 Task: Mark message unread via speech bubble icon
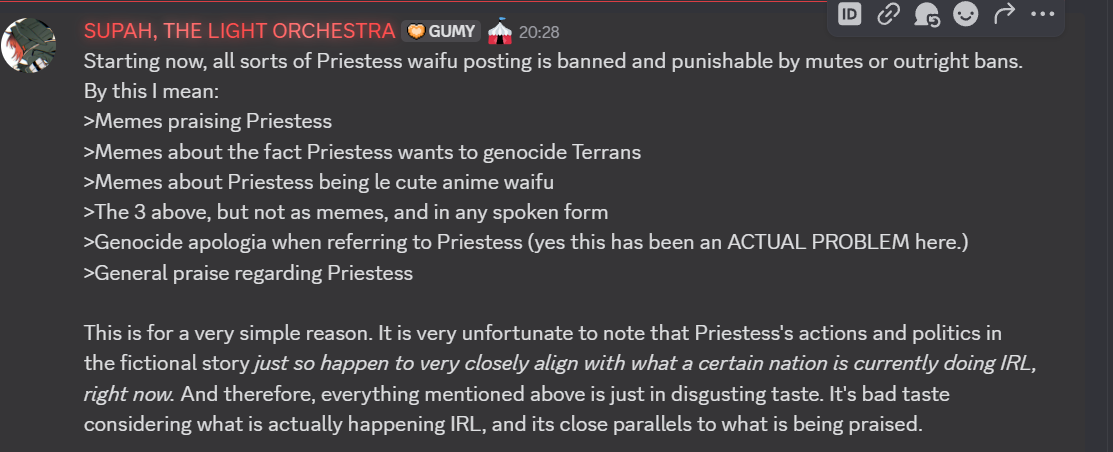(927, 13)
